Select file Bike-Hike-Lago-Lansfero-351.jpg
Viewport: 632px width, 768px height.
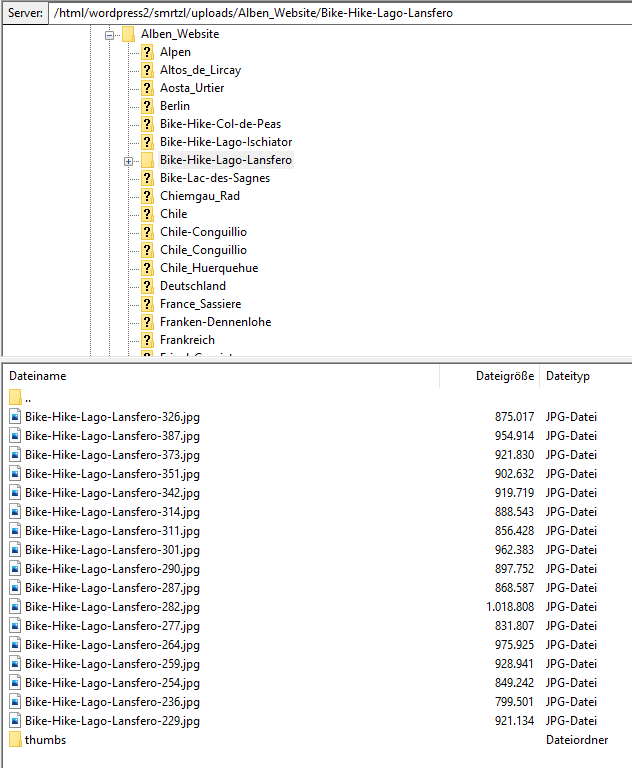pyautogui.click(x=112, y=474)
